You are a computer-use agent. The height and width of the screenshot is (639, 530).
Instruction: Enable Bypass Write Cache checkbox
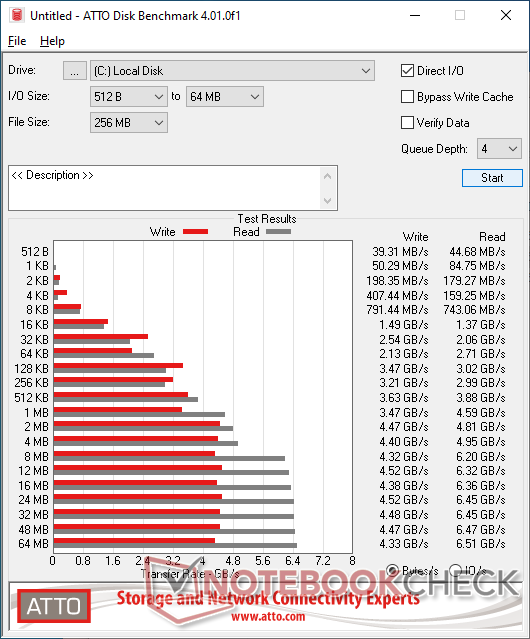point(407,97)
